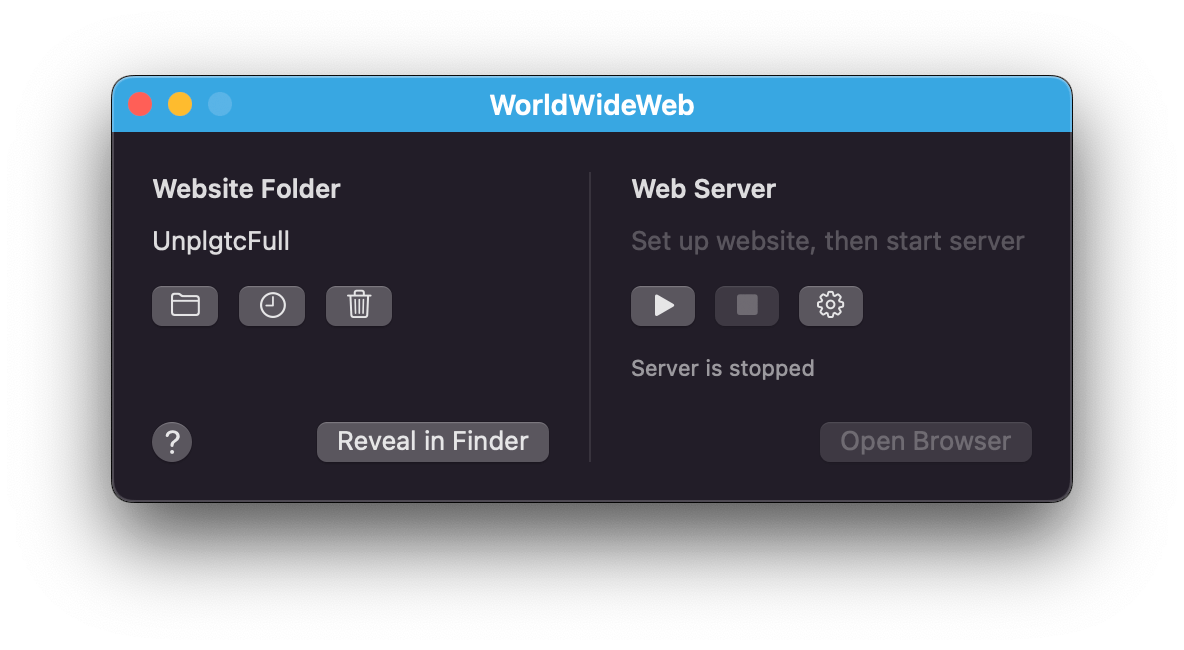Remove the website folder with the trash icon
The image size is (1184, 650).
(x=359, y=306)
